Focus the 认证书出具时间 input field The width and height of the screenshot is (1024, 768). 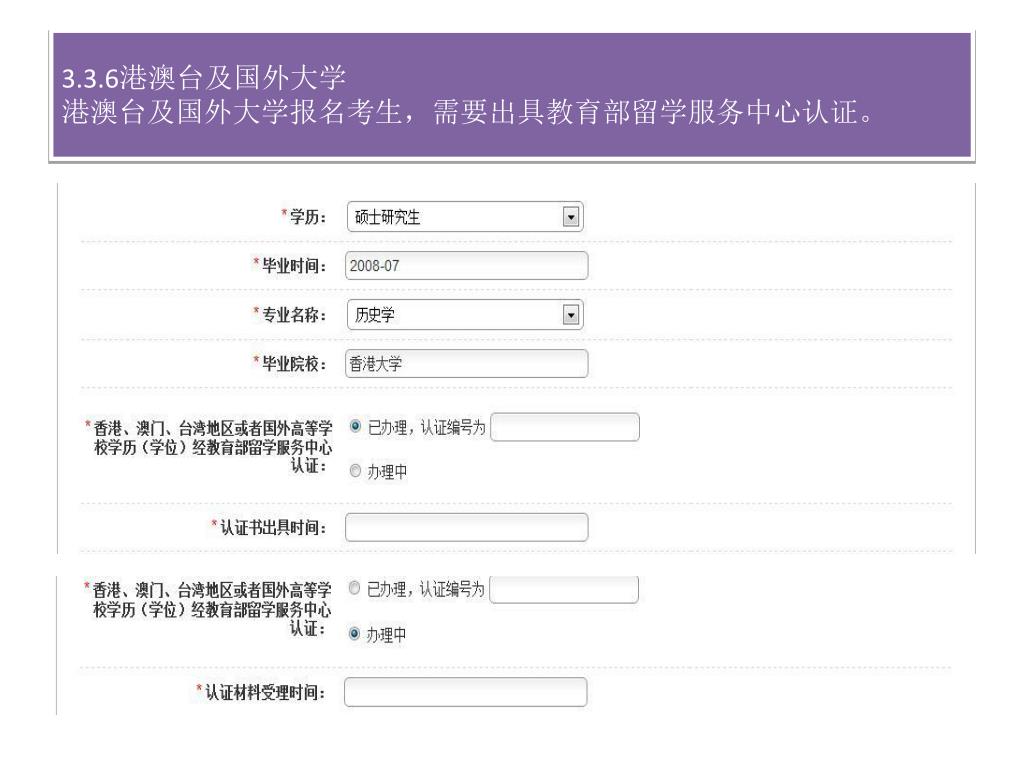click(x=466, y=528)
